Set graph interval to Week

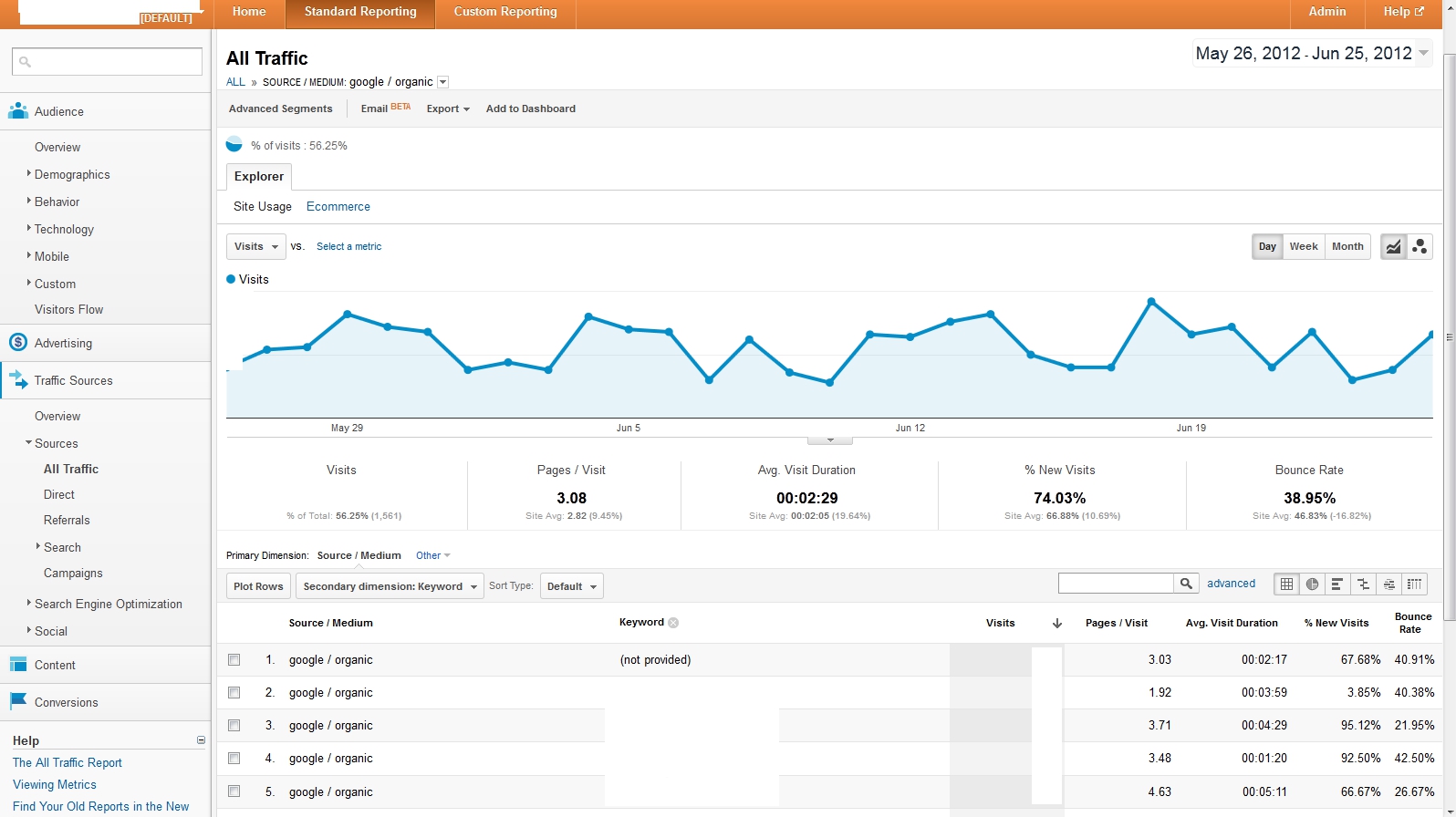pyautogui.click(x=1304, y=246)
